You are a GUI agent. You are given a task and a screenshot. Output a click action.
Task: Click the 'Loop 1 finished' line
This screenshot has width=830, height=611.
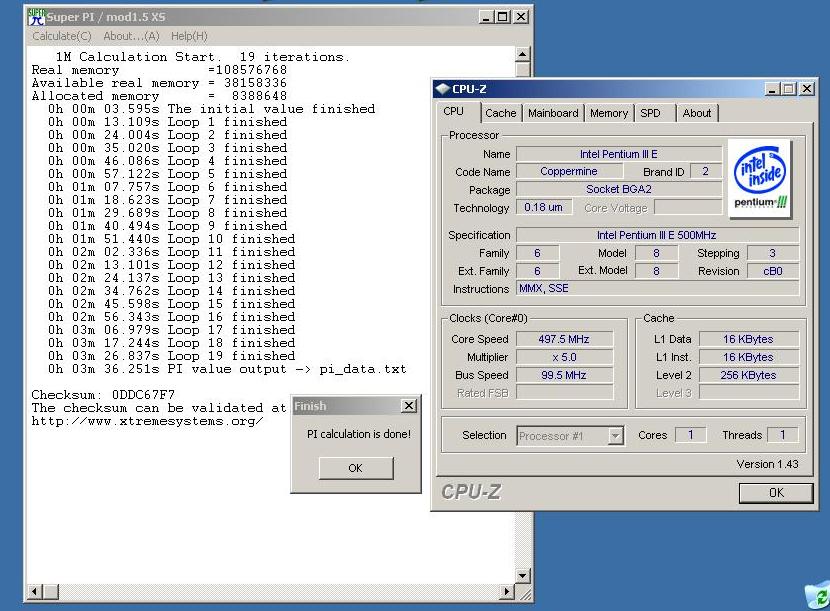click(168, 122)
